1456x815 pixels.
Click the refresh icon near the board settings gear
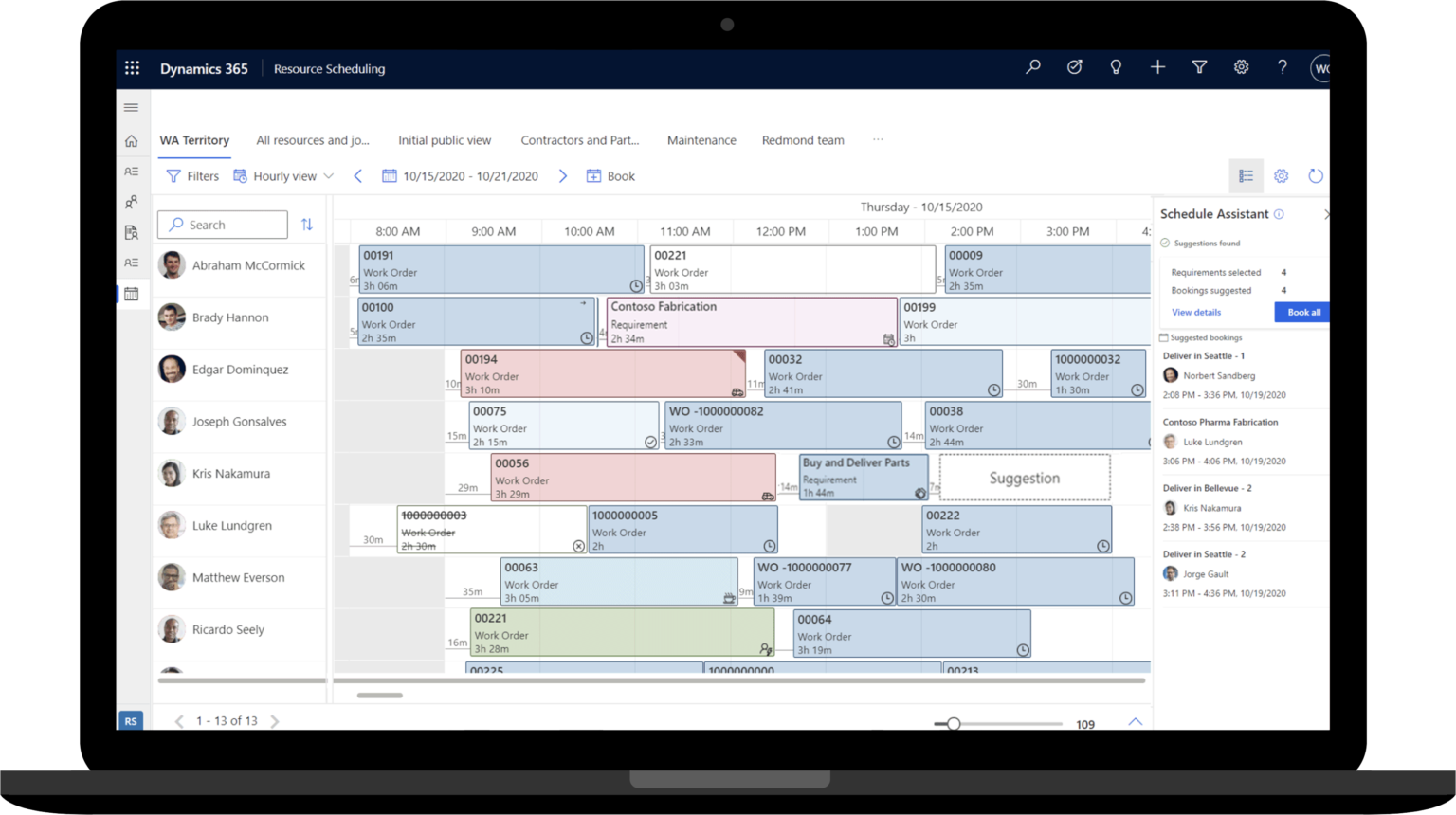coord(1316,175)
